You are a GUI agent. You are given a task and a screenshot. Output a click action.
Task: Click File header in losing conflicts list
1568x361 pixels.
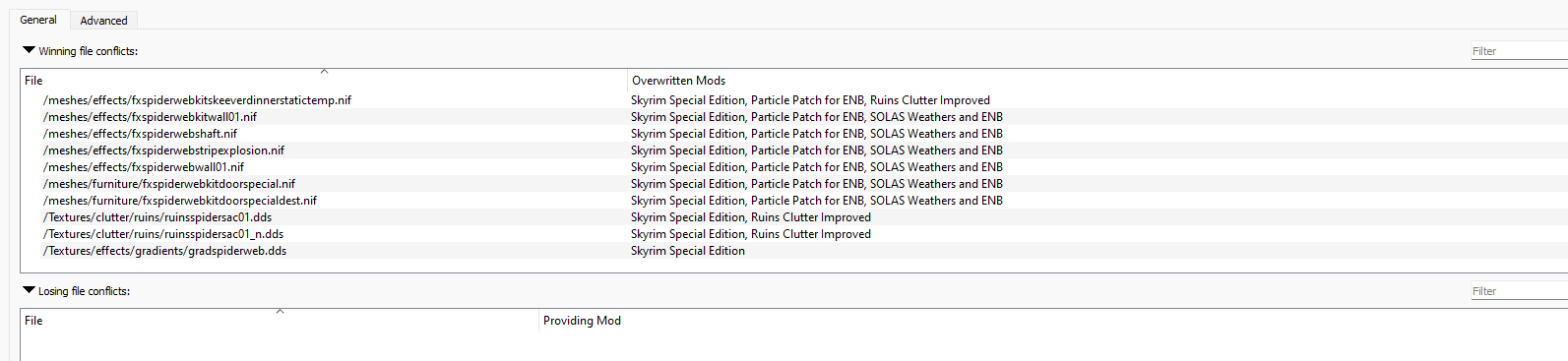(280, 321)
